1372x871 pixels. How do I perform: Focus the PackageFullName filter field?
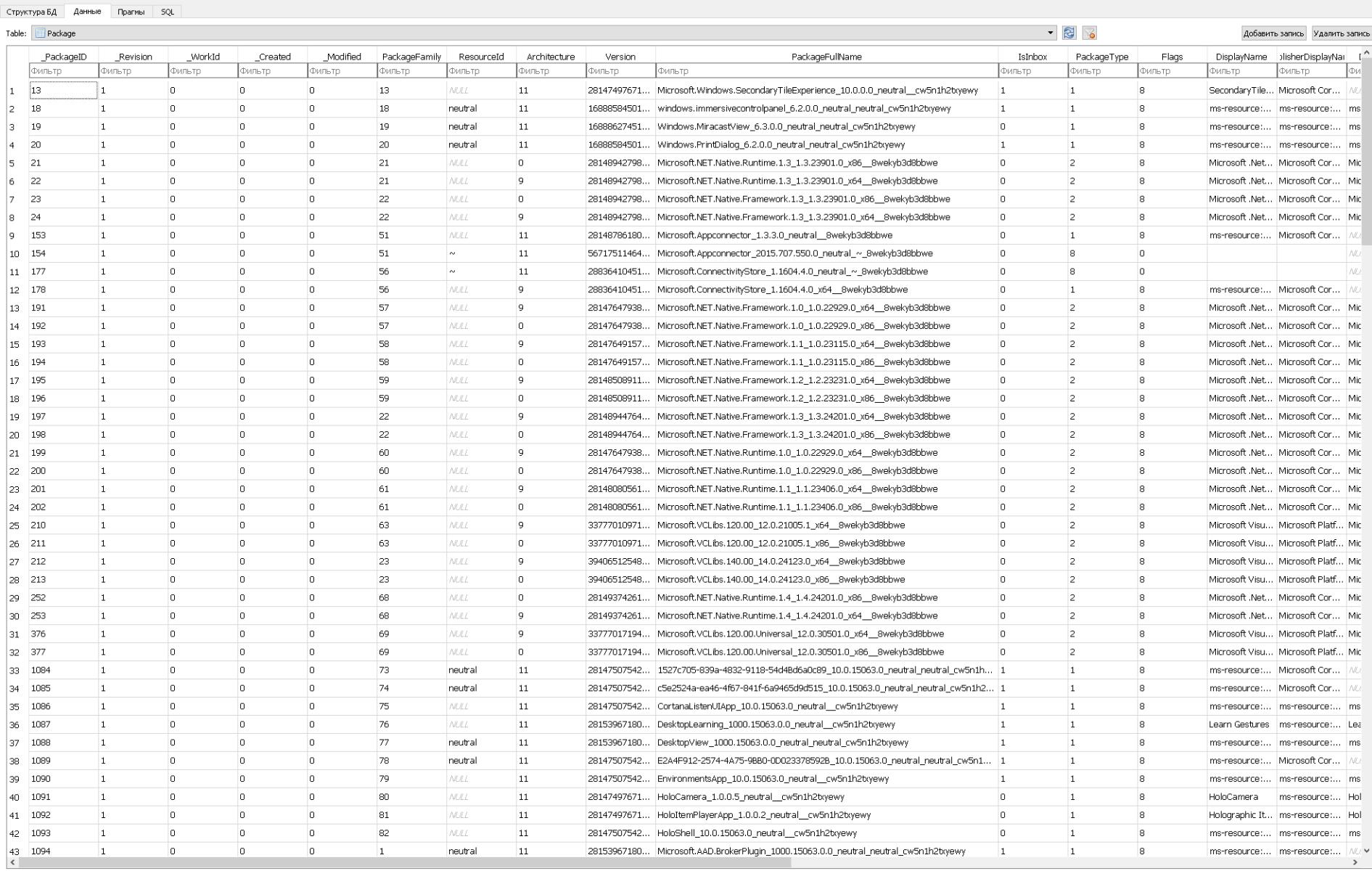826,71
